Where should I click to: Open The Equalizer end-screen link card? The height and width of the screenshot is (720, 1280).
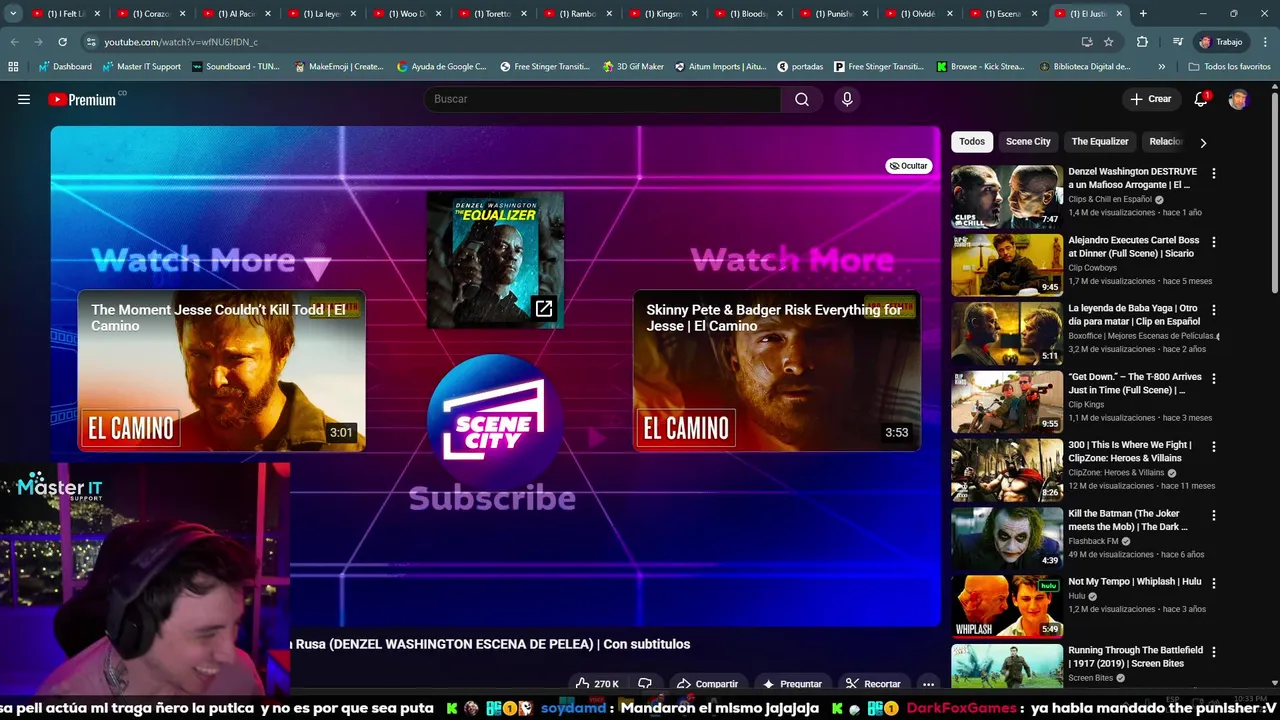(495, 260)
